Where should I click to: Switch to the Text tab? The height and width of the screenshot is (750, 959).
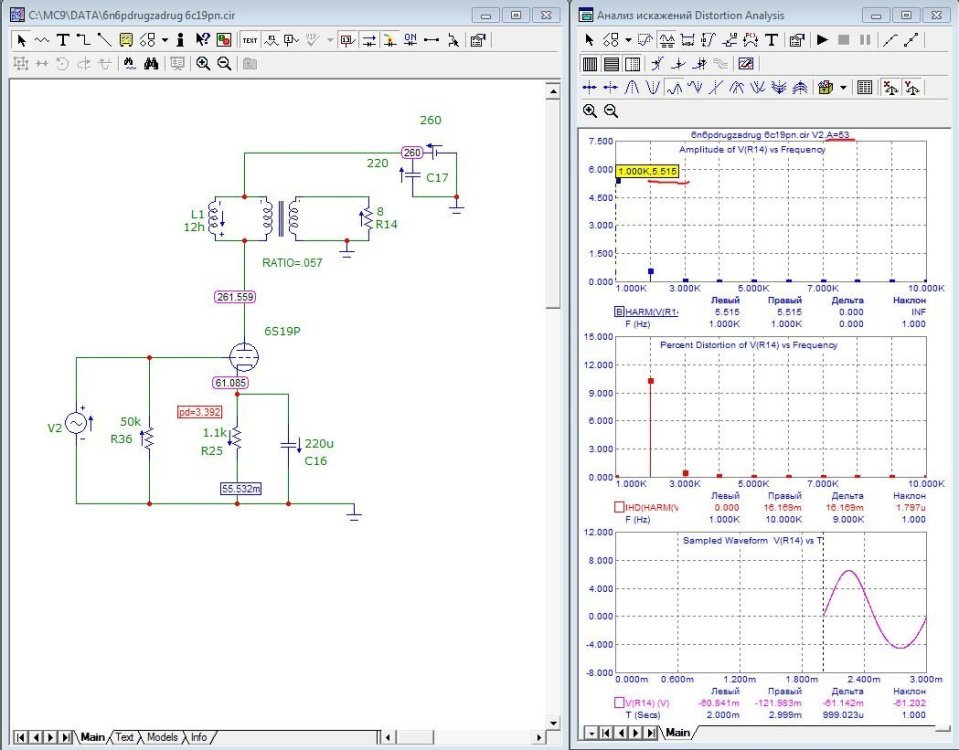125,737
